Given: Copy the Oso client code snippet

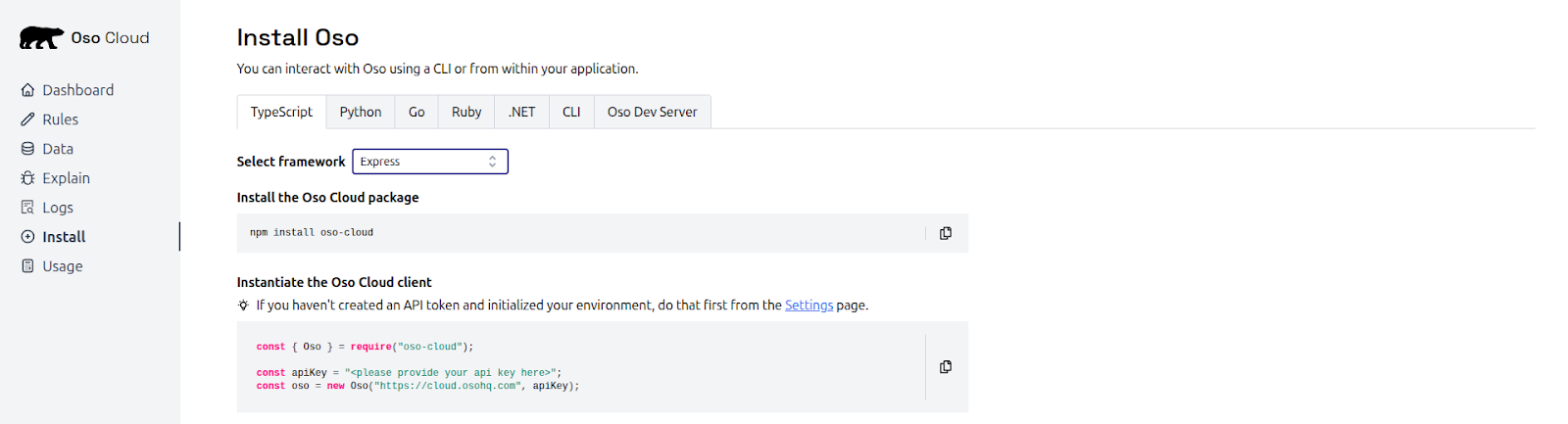Looking at the screenshot, I should click(946, 366).
